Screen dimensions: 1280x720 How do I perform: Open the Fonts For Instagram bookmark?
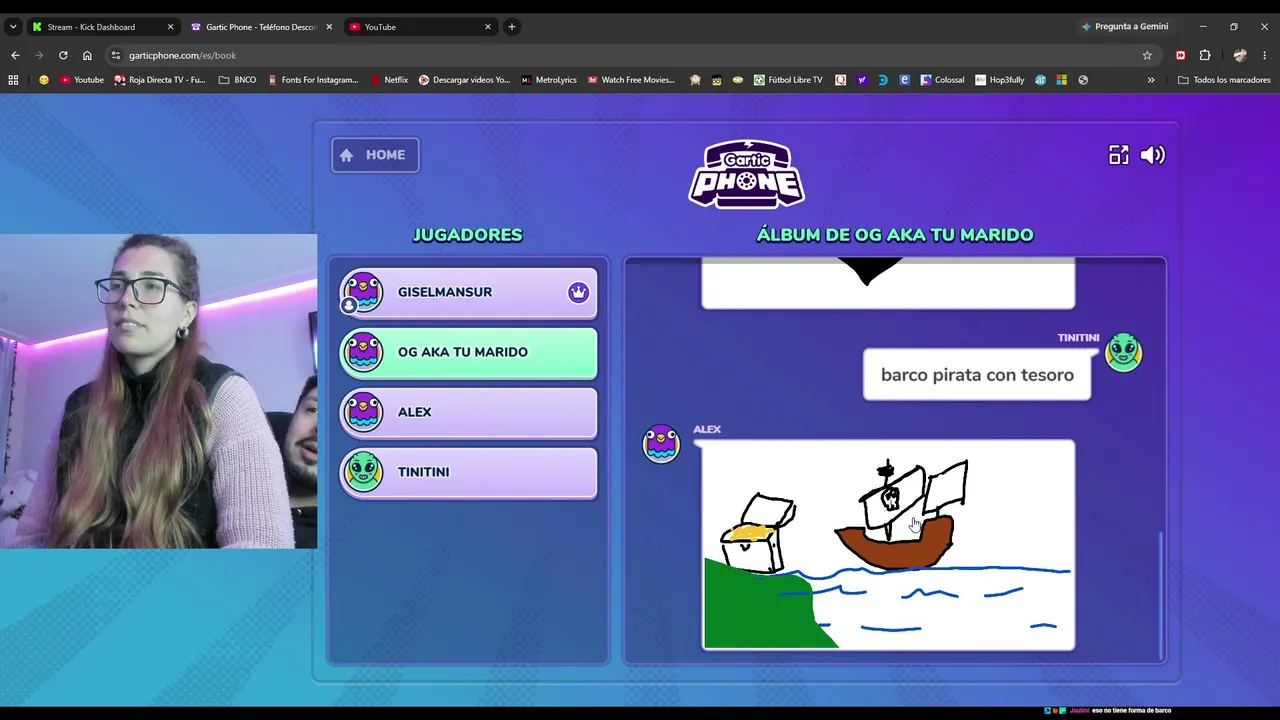312,80
